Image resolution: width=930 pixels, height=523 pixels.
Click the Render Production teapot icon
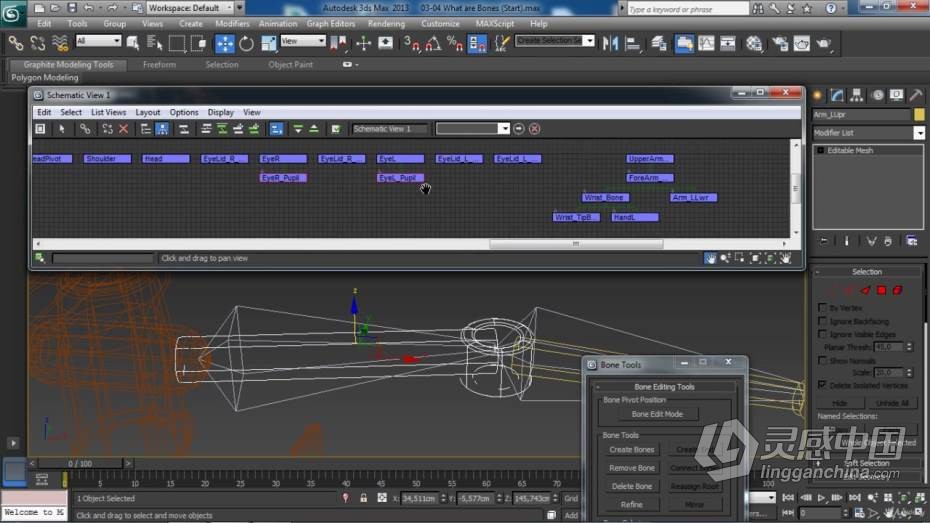point(823,43)
